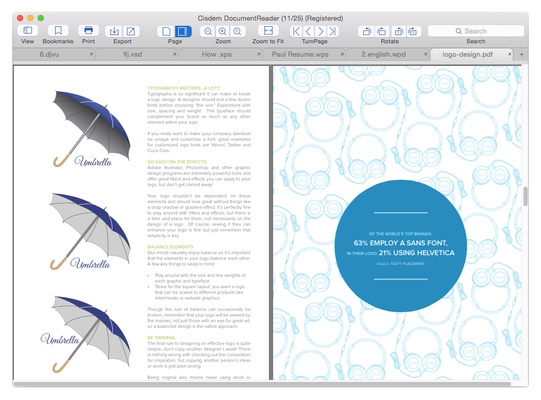Click the vertical scrollbar thumb
This screenshot has width=541, height=400.
(x=525, y=196)
